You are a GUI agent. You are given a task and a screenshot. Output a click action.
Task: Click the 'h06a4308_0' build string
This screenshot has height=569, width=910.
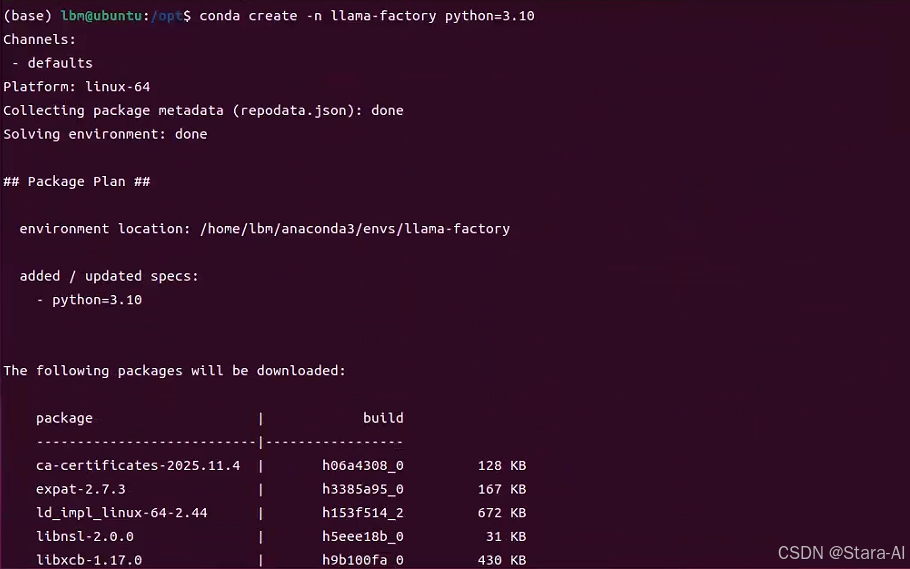363,466
